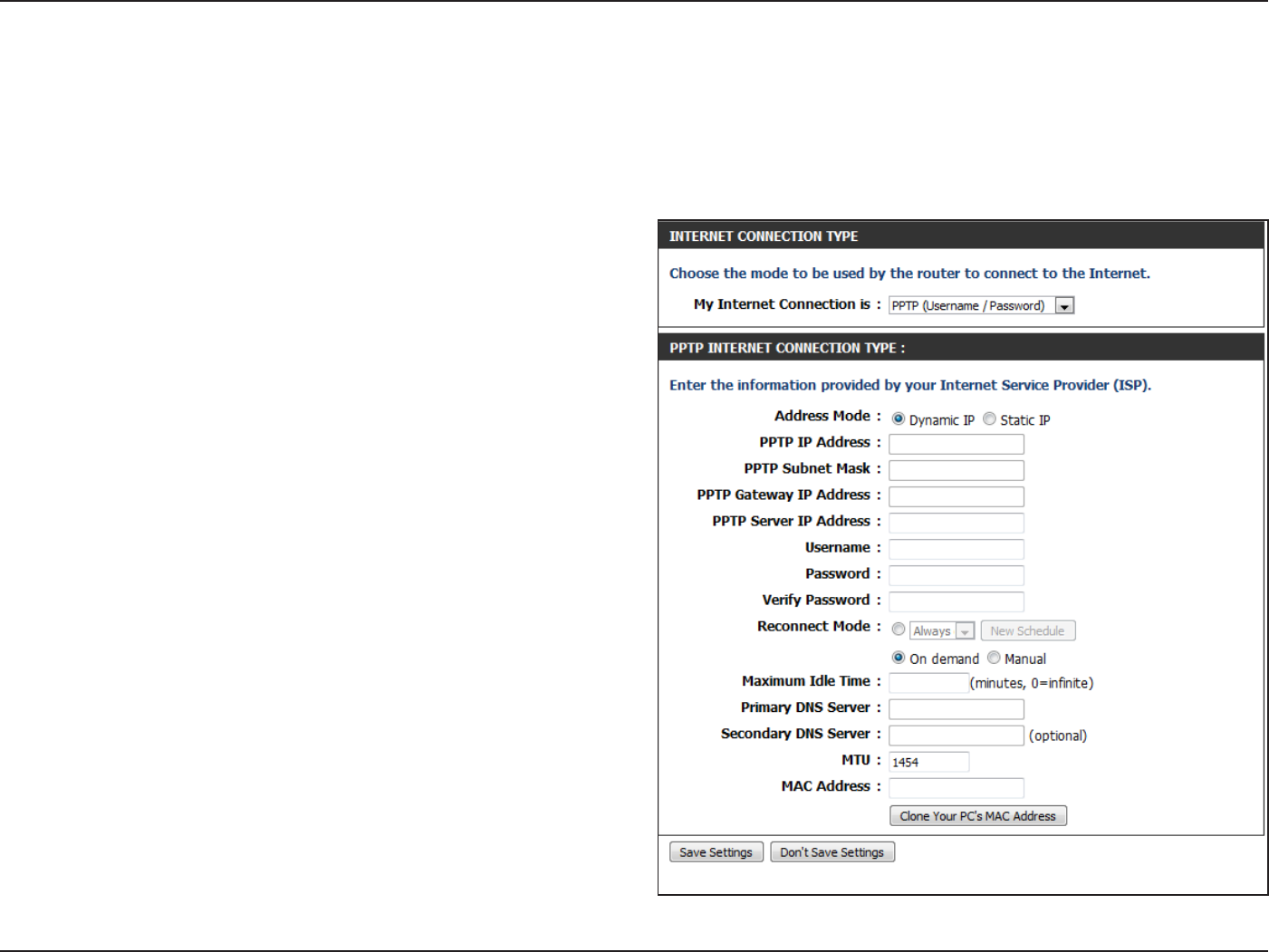Click the PPTP Server IP Address field
Image resolution: width=1269 pixels, height=952 pixels.
tap(957, 523)
